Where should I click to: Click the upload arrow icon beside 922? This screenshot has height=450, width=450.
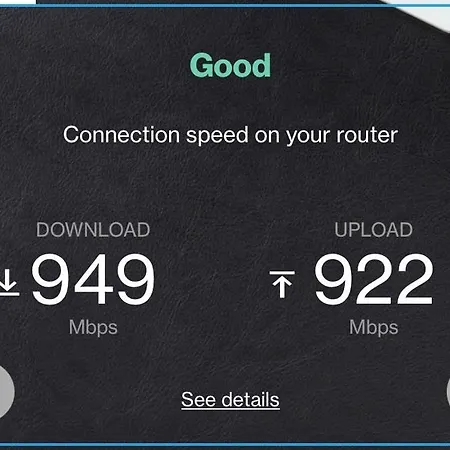point(282,284)
